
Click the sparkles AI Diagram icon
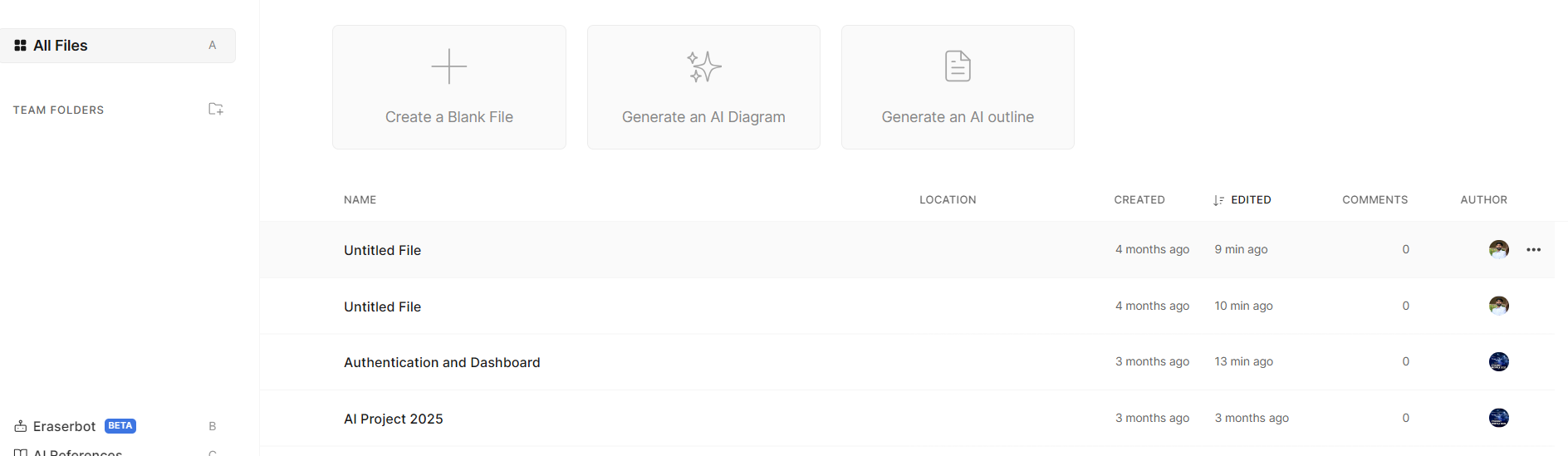[x=703, y=66]
